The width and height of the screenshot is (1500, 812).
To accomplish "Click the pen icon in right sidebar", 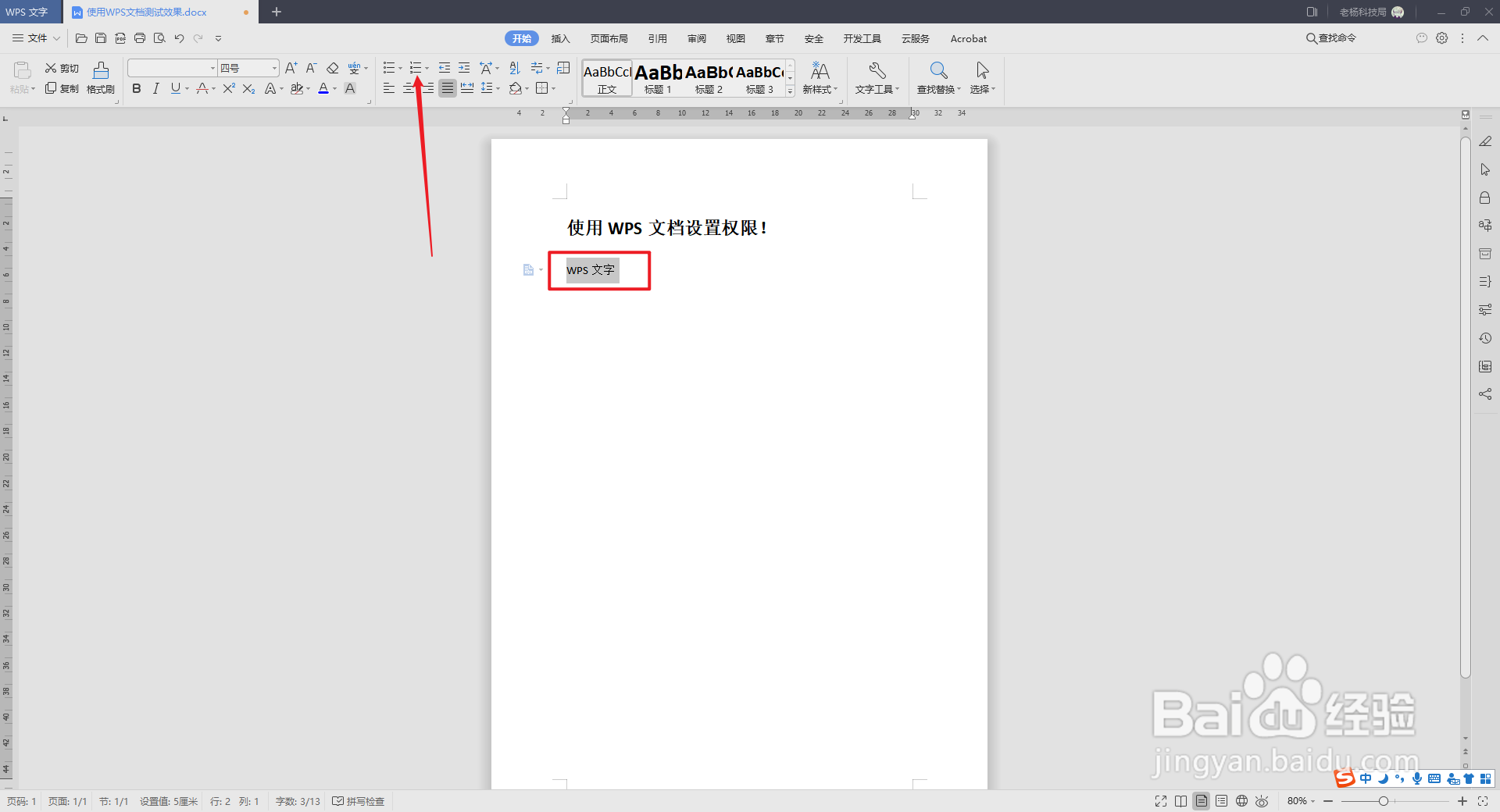I will 1485,141.
